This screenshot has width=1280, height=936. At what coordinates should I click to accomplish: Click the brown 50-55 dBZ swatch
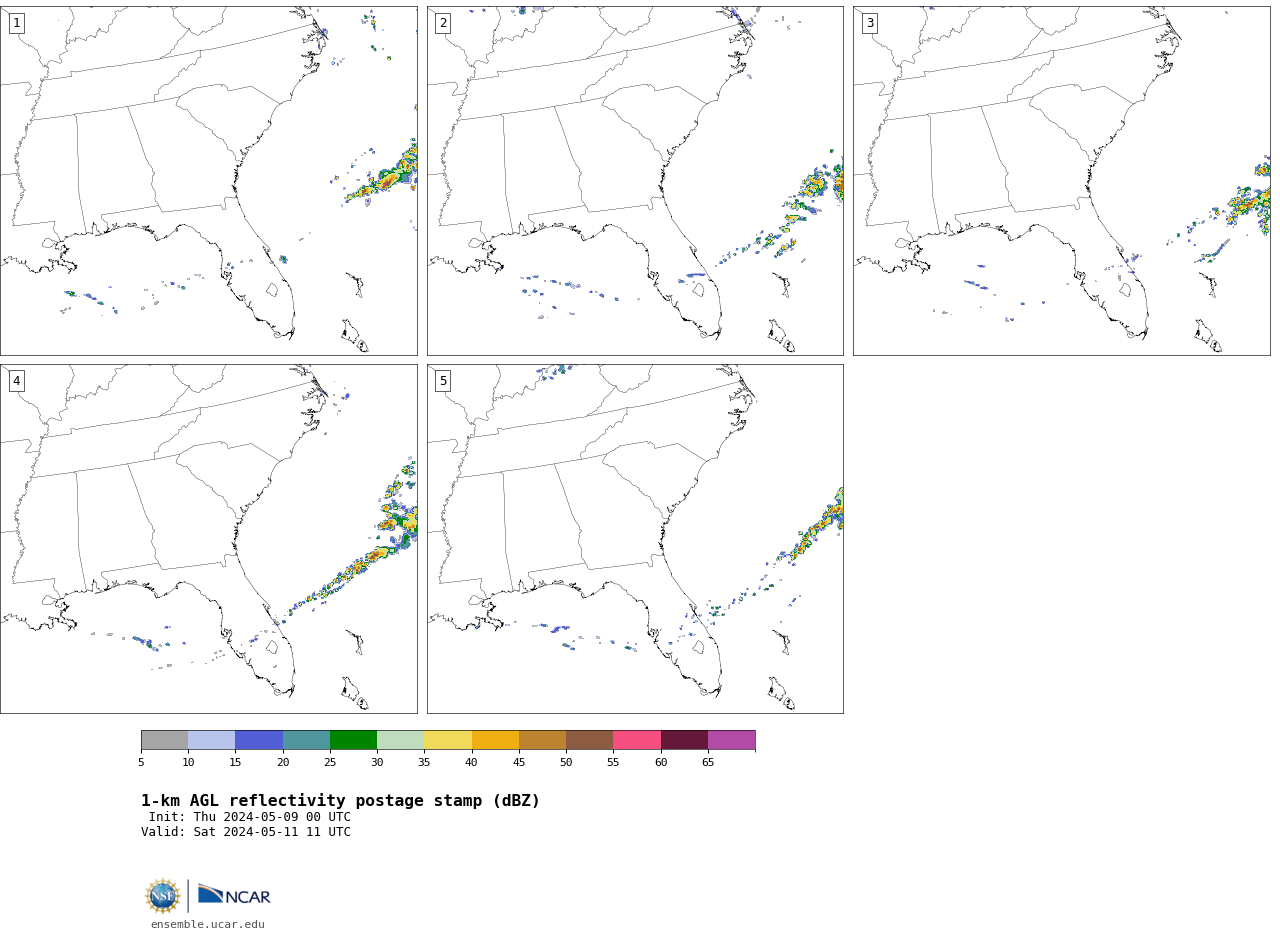coord(589,740)
